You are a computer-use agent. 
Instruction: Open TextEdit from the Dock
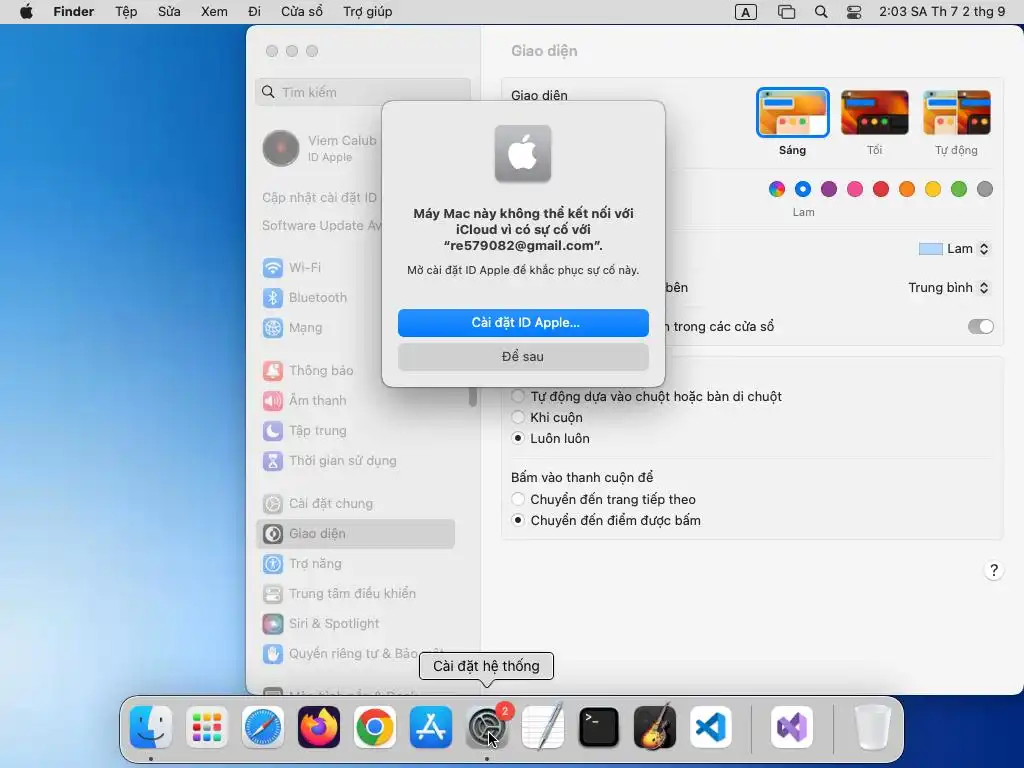pyautogui.click(x=543, y=728)
